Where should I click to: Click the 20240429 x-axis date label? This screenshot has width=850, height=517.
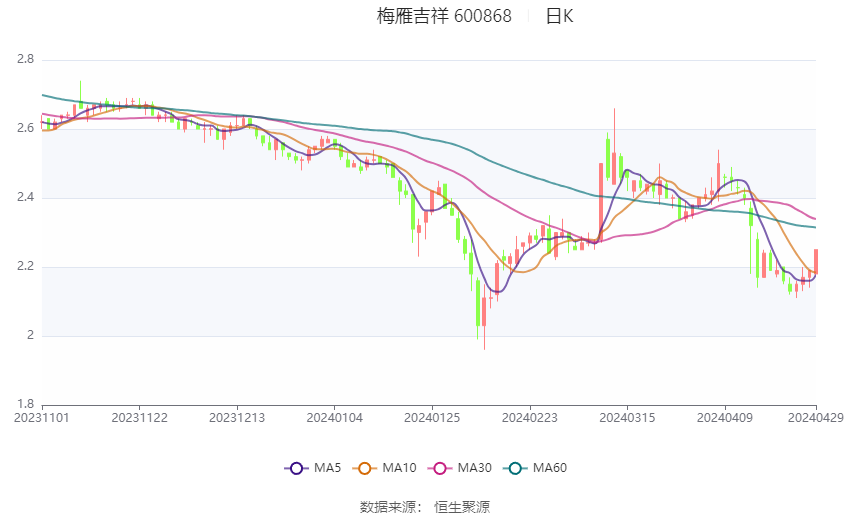[816, 418]
